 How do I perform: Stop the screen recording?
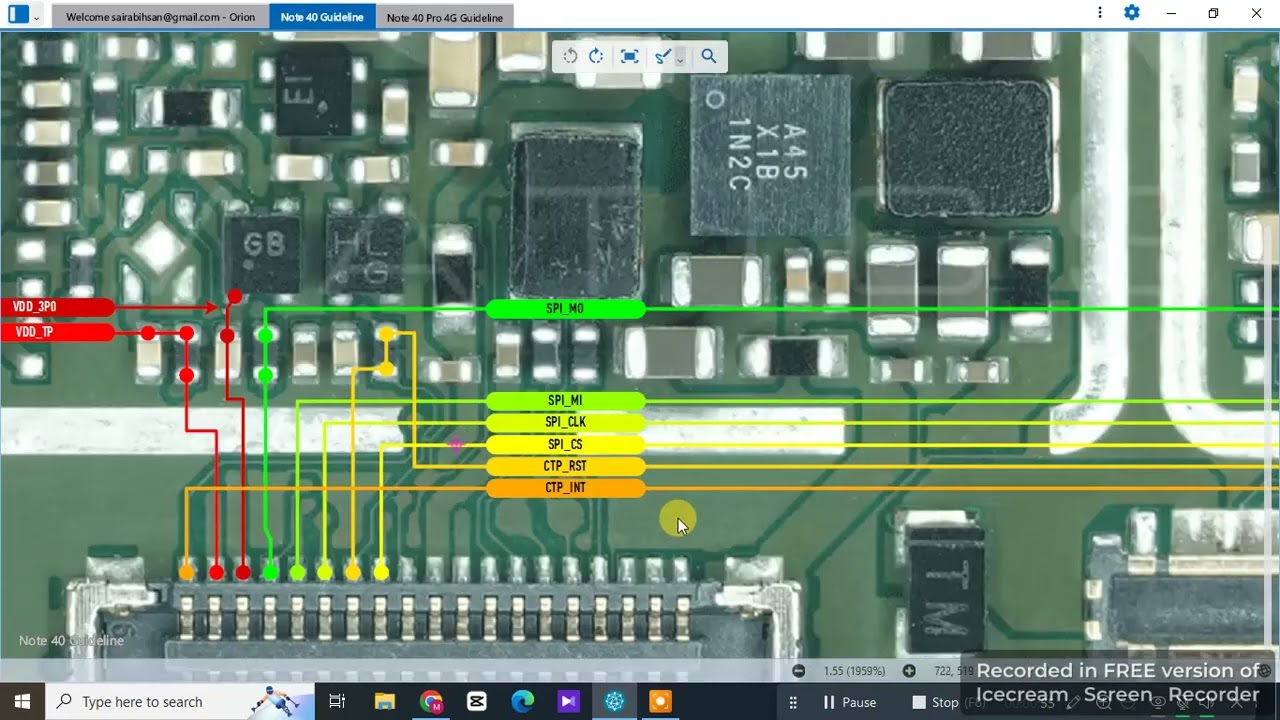[935, 702]
